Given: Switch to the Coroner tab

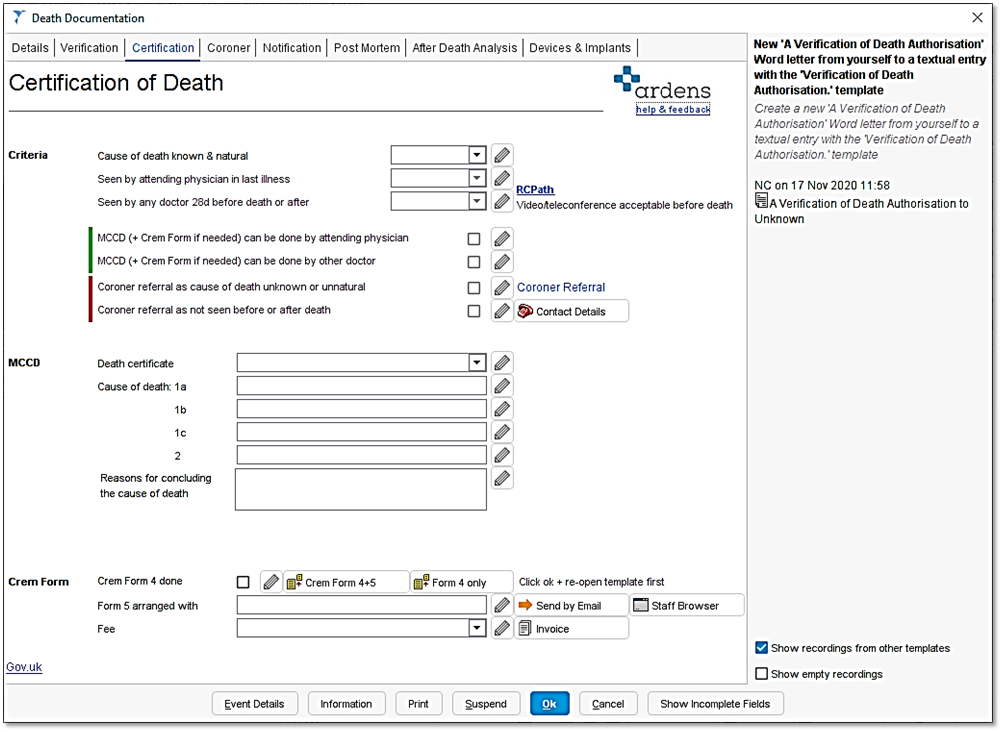Looking at the screenshot, I should (228, 47).
